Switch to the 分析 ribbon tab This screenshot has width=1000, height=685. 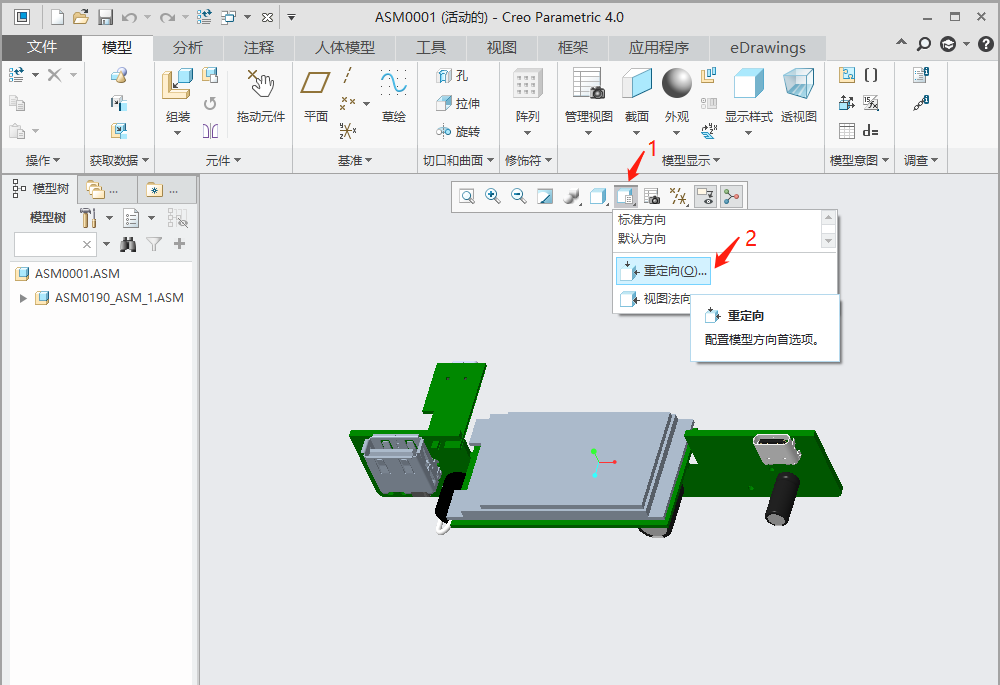point(187,48)
